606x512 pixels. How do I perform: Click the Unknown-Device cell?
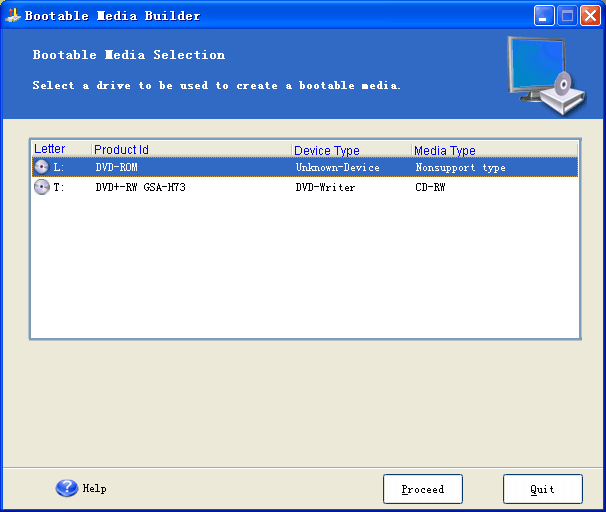click(x=337, y=167)
